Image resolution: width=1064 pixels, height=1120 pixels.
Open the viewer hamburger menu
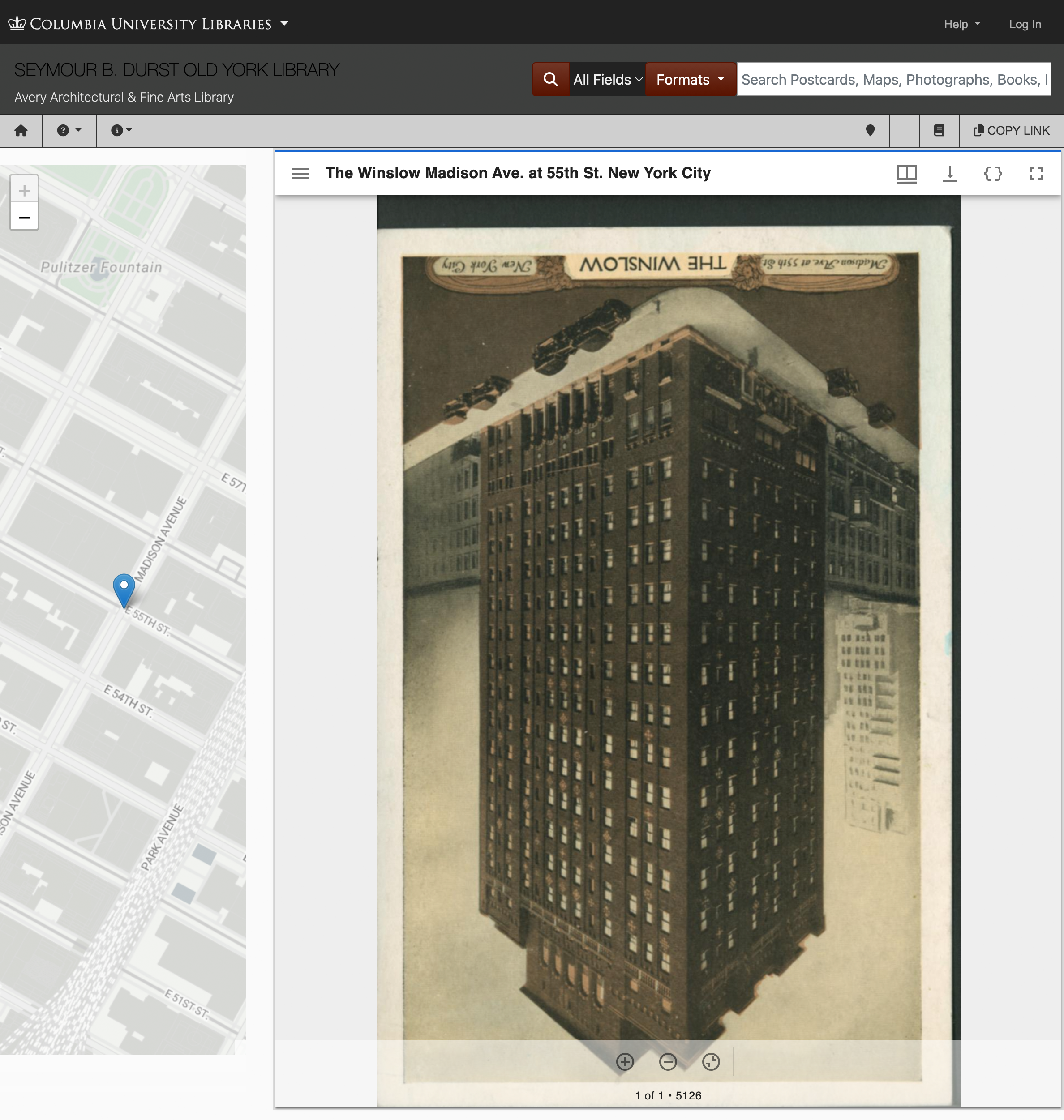coord(300,173)
